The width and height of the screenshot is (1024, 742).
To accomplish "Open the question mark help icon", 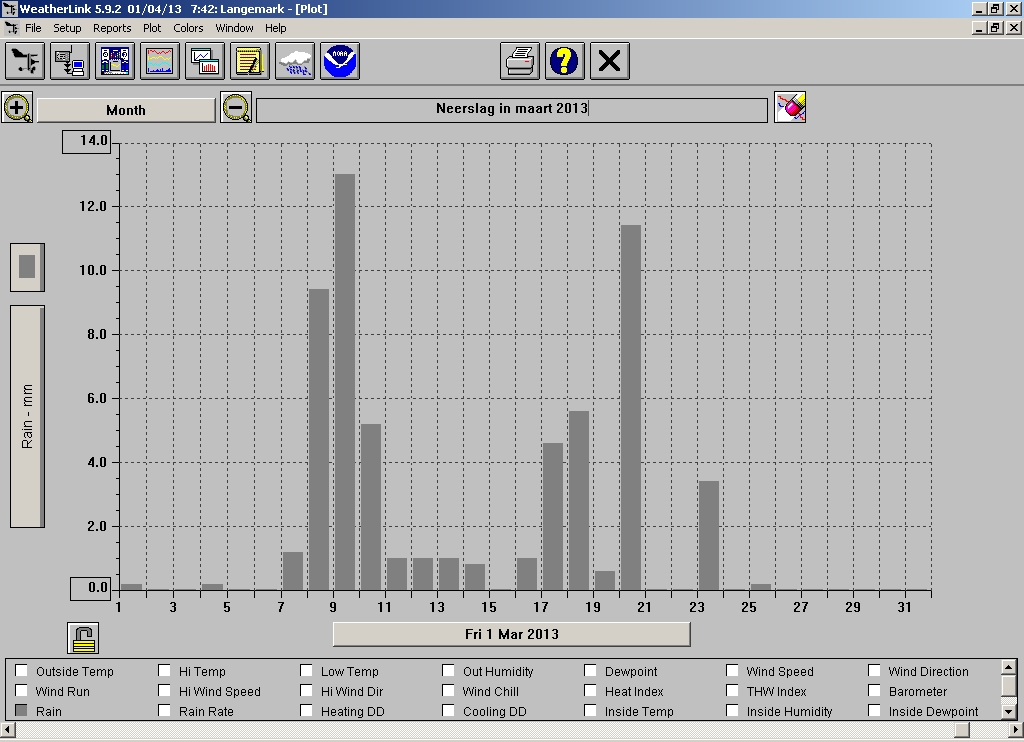I will pyautogui.click(x=565, y=61).
